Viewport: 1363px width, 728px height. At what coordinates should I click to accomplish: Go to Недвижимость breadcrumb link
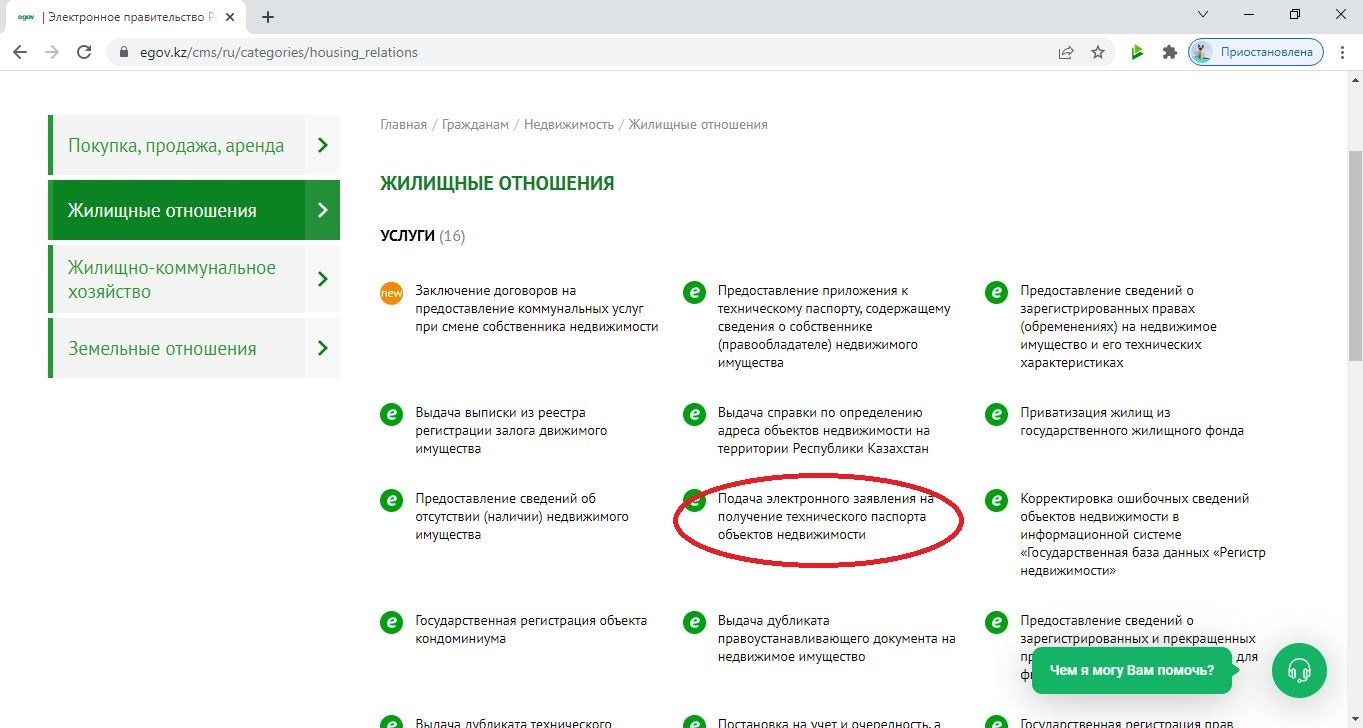[568, 124]
